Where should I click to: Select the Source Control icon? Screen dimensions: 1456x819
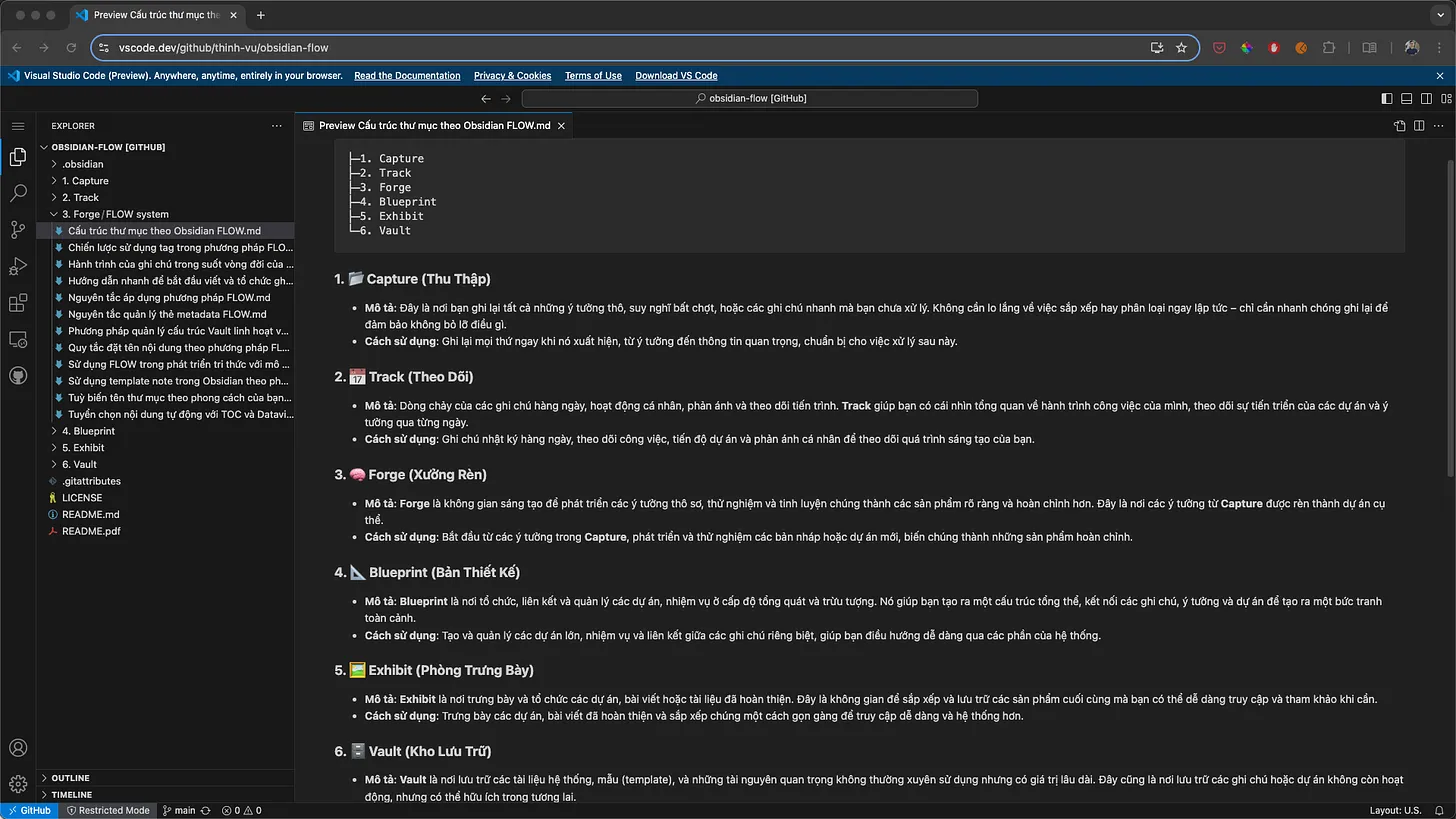[x=18, y=230]
